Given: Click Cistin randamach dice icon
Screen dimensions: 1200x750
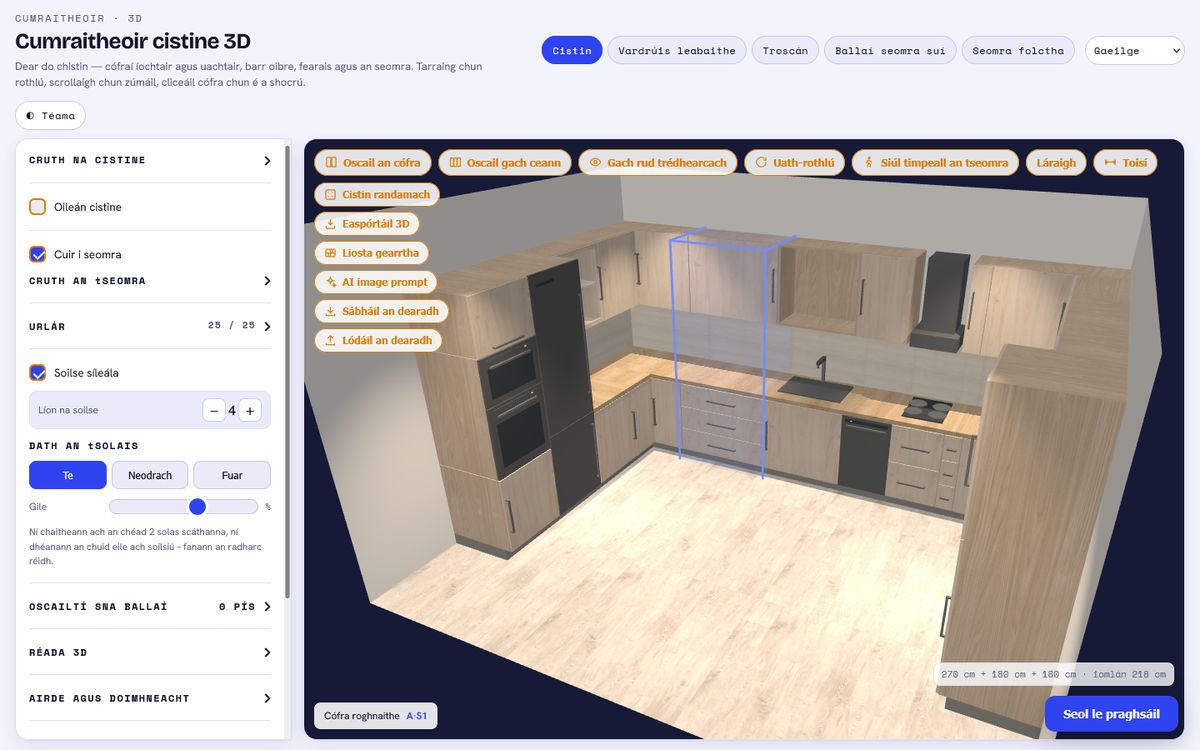Looking at the screenshot, I should click(331, 195).
